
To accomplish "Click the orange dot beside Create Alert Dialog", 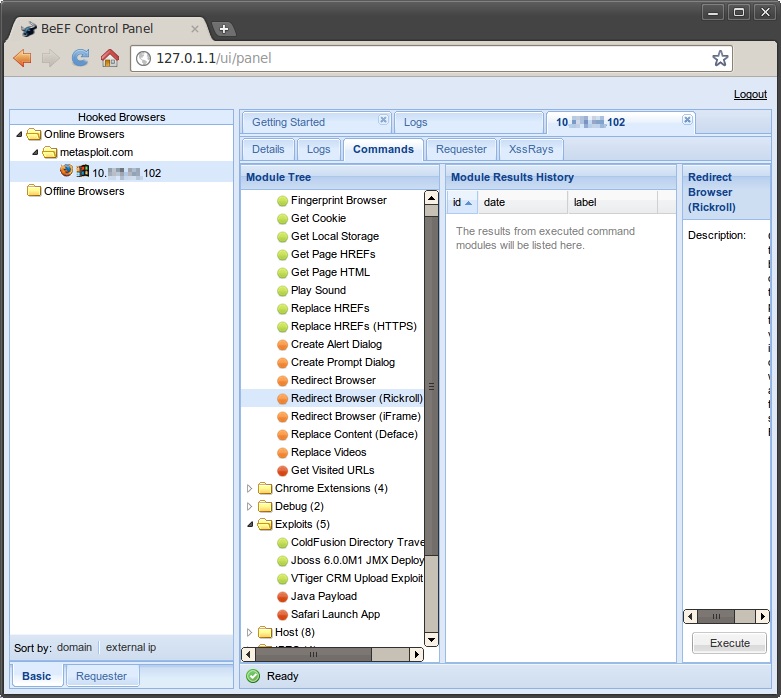I will [x=282, y=345].
